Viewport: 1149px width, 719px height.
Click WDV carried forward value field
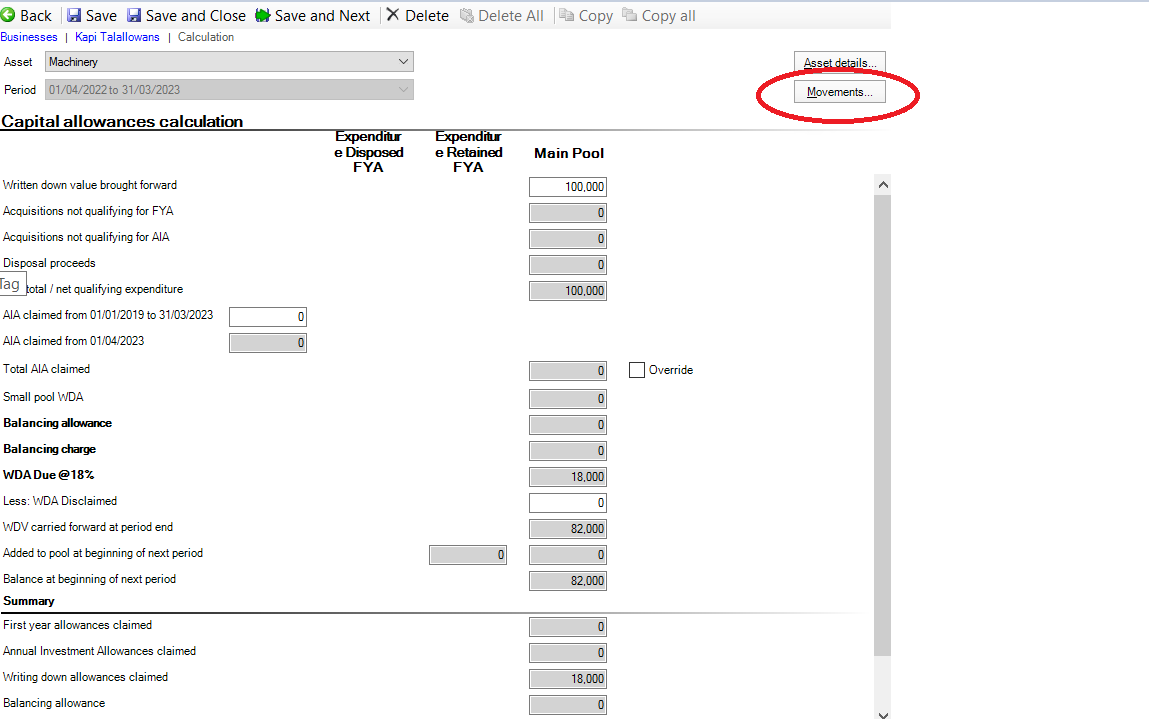568,528
